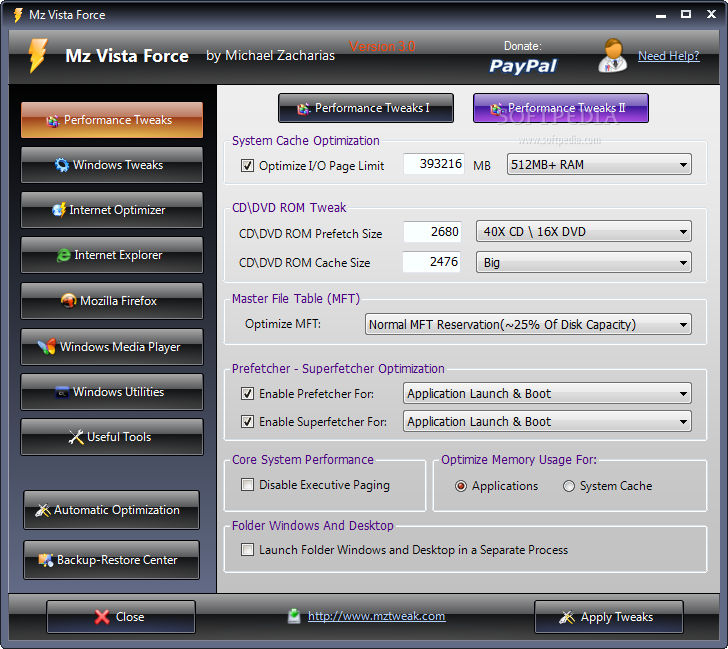
Task: Select System Cache radio button
Action: [569, 486]
